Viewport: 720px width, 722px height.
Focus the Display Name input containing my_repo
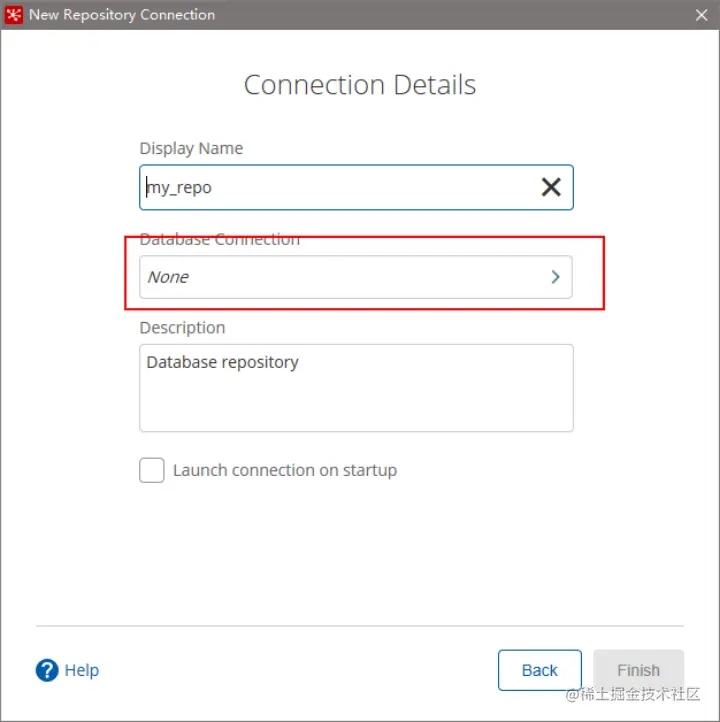click(330, 187)
